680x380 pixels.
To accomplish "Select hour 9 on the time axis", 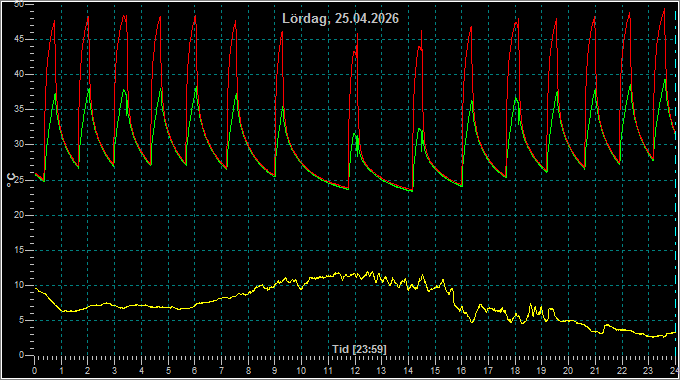I will point(275,371).
